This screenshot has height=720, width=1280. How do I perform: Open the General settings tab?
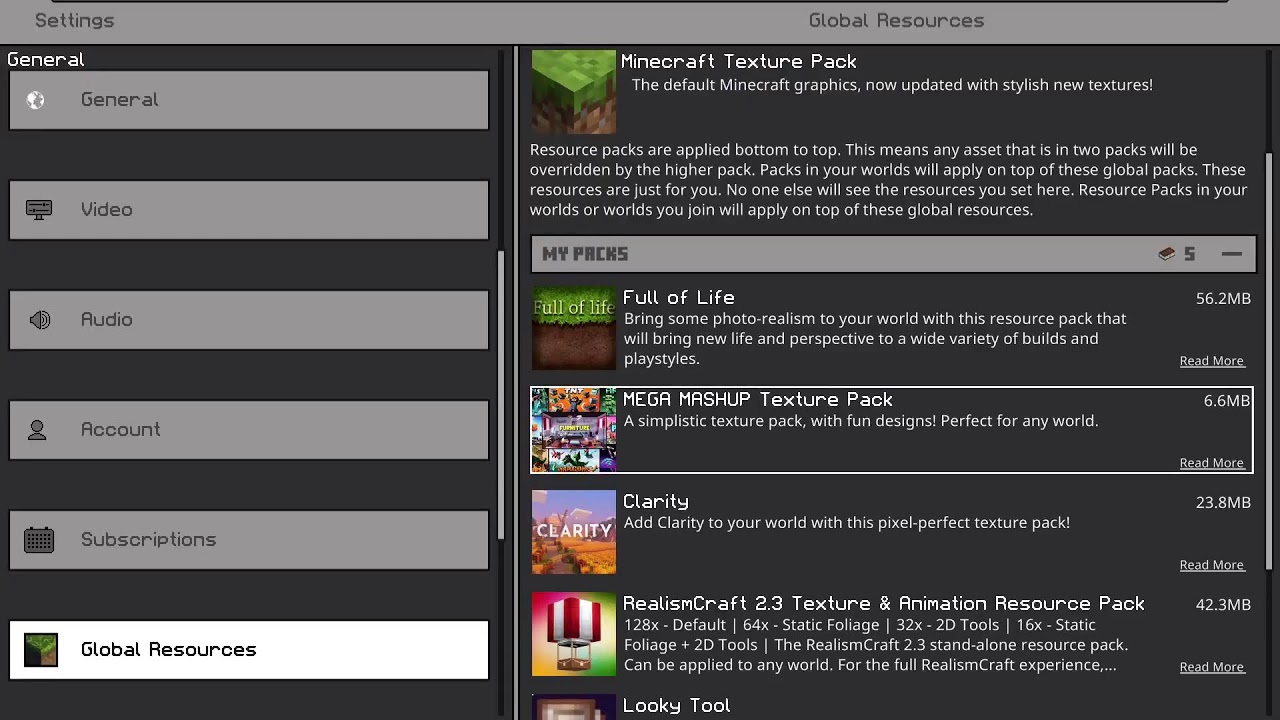pyautogui.click(x=249, y=100)
